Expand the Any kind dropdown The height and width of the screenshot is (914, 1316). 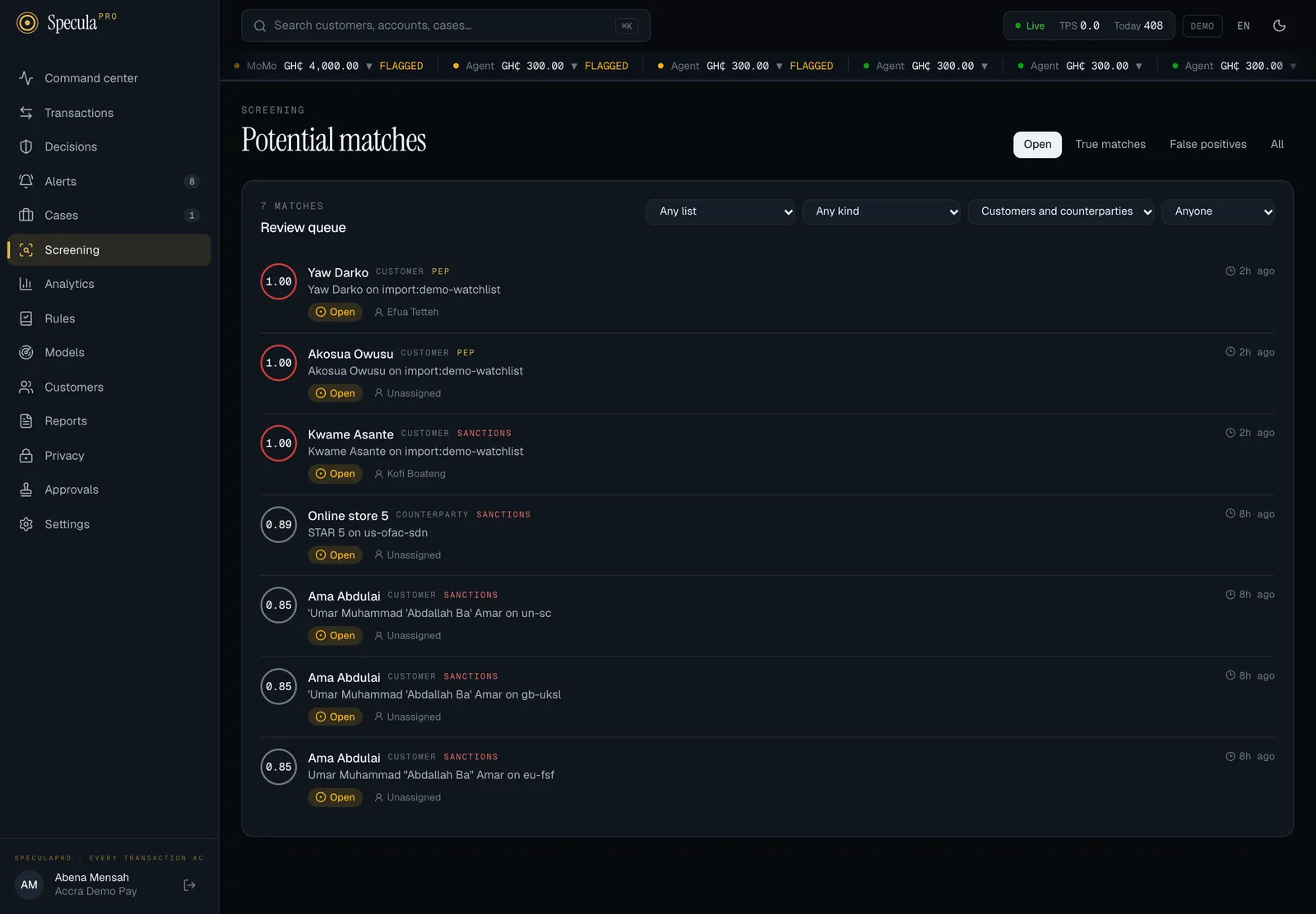point(881,211)
